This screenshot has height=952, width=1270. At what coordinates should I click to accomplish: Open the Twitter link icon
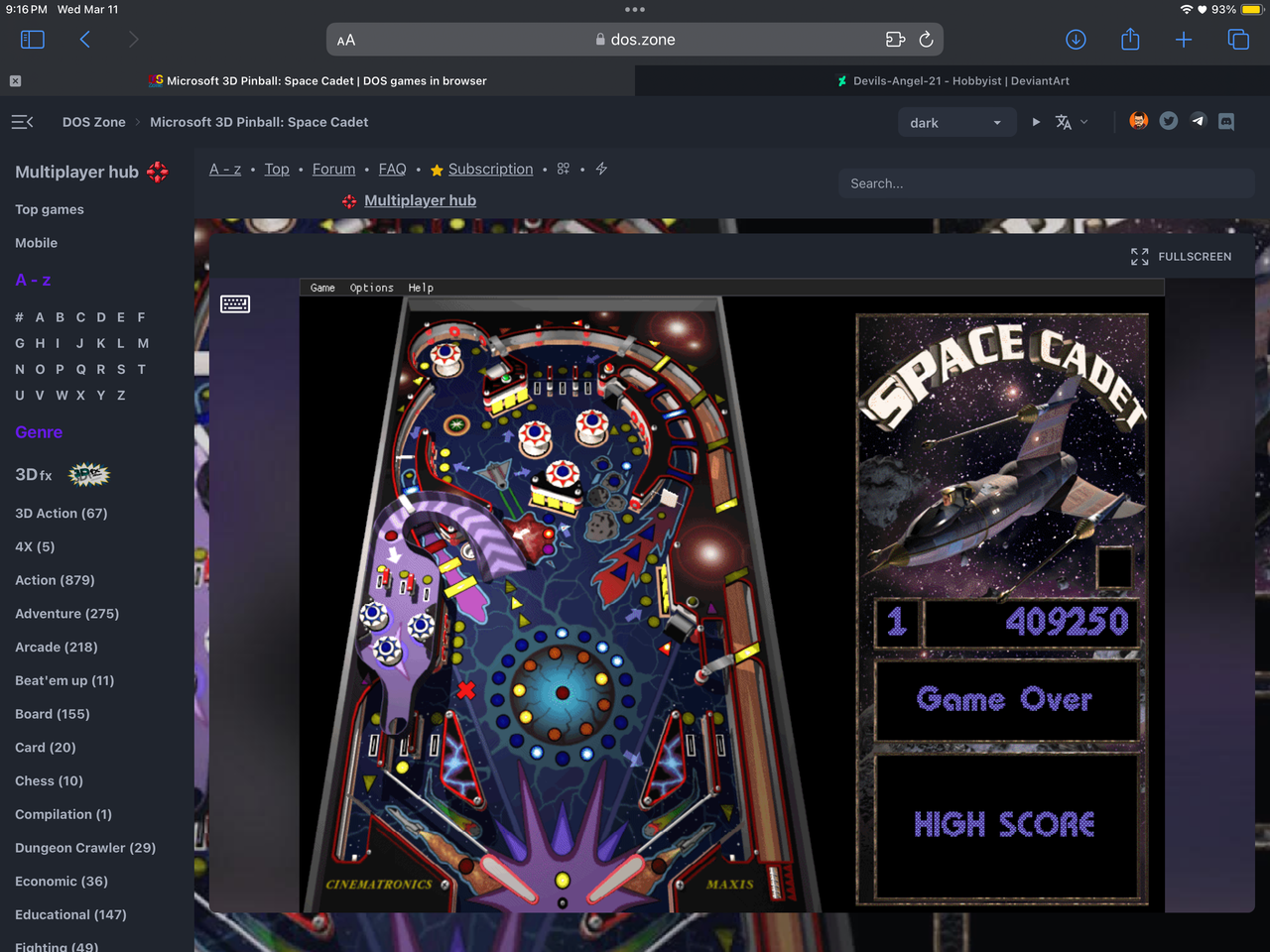(x=1169, y=121)
